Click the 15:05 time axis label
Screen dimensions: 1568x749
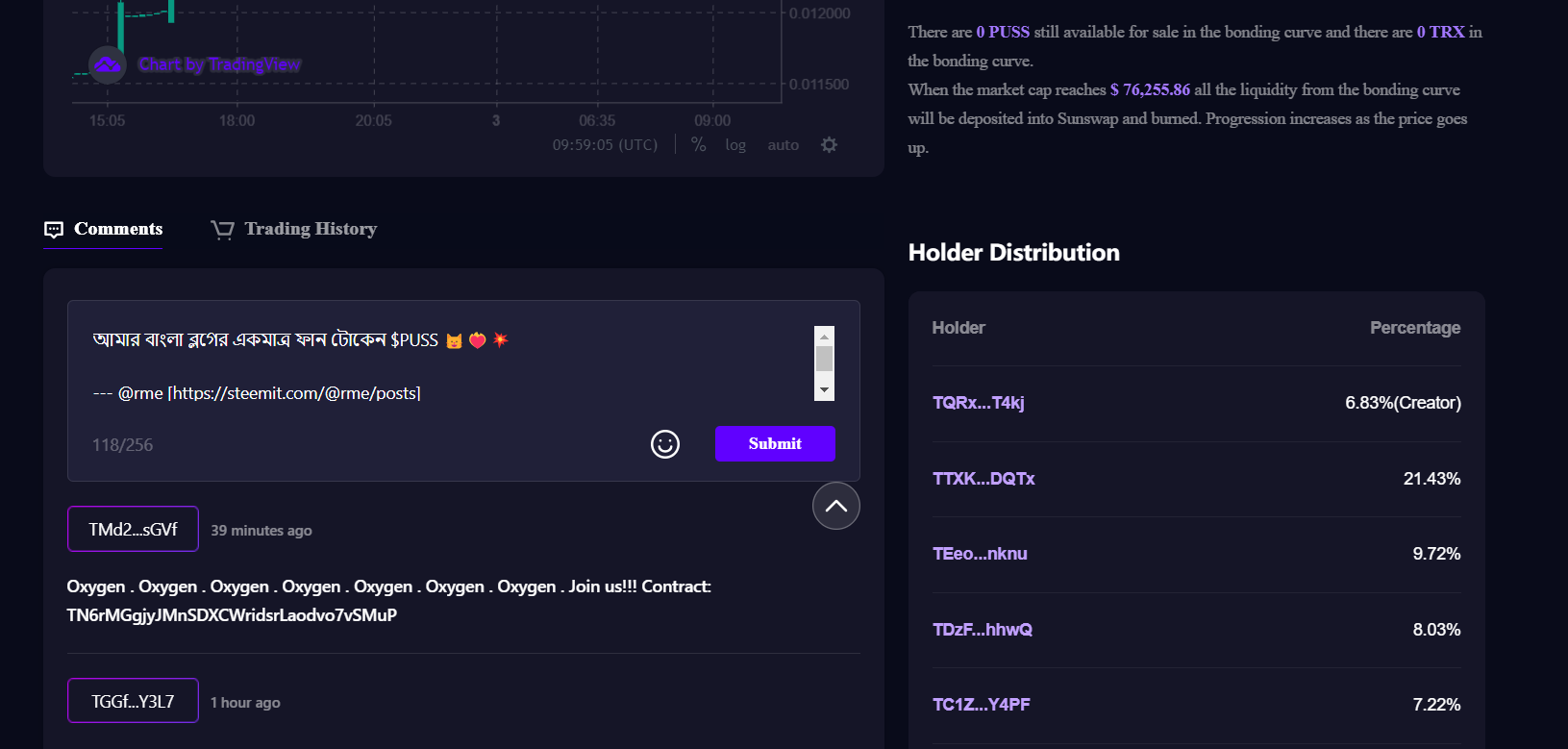point(107,120)
